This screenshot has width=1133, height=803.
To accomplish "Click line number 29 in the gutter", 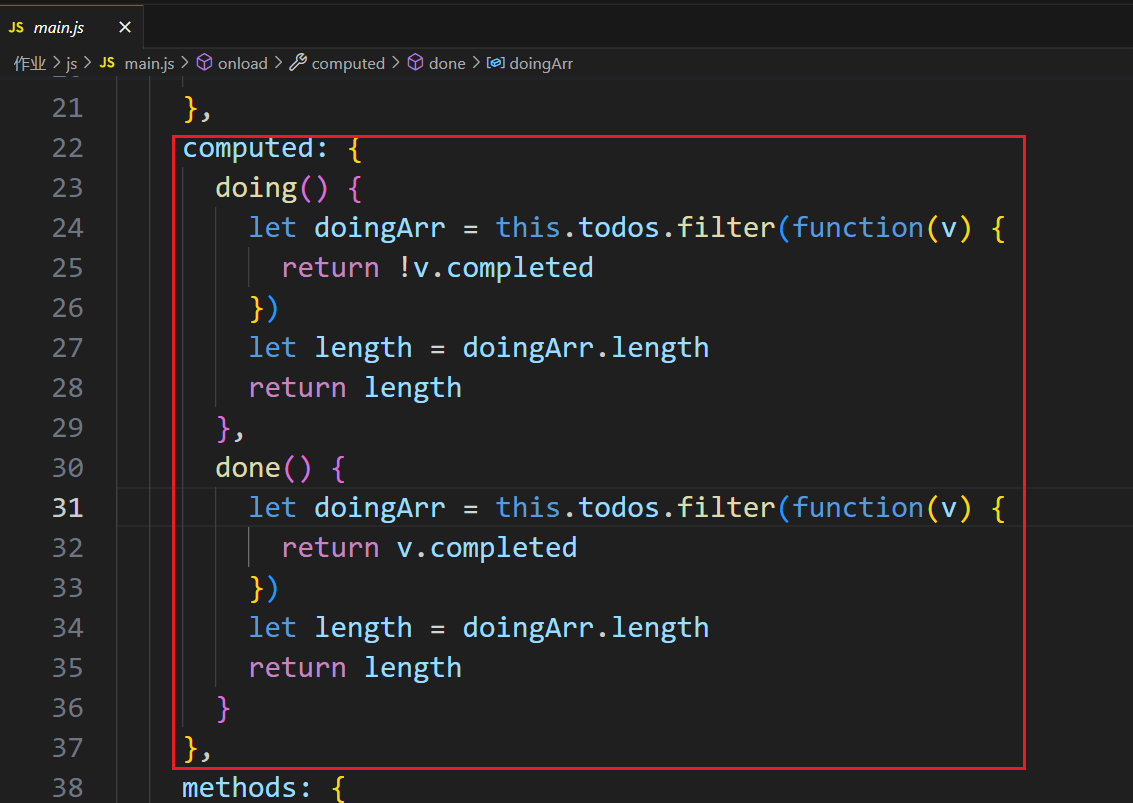I will 68,428.
